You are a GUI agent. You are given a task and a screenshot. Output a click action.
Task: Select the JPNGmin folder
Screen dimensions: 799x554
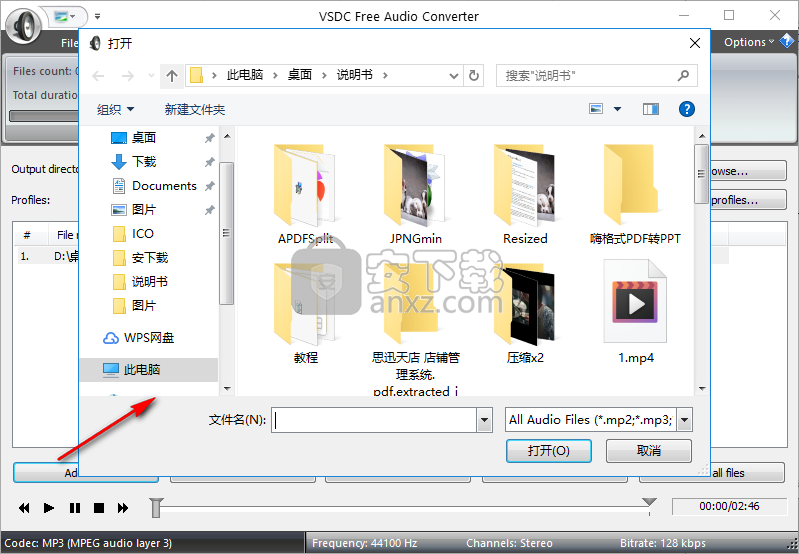415,194
